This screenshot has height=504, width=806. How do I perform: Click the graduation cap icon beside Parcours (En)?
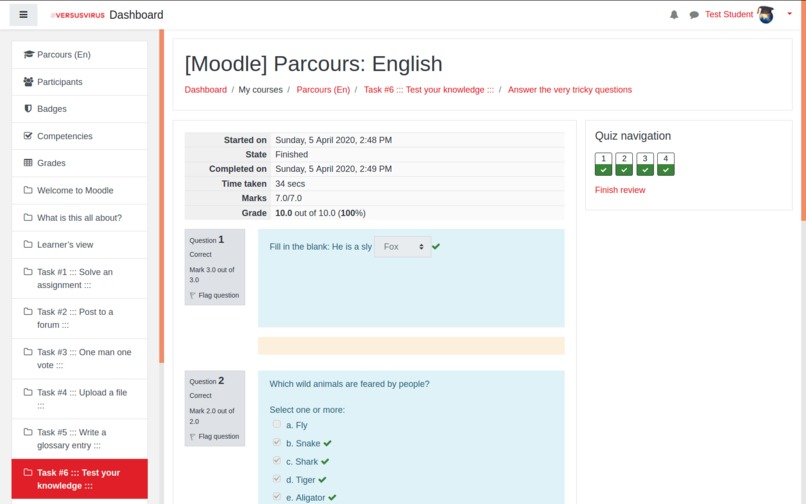point(29,54)
